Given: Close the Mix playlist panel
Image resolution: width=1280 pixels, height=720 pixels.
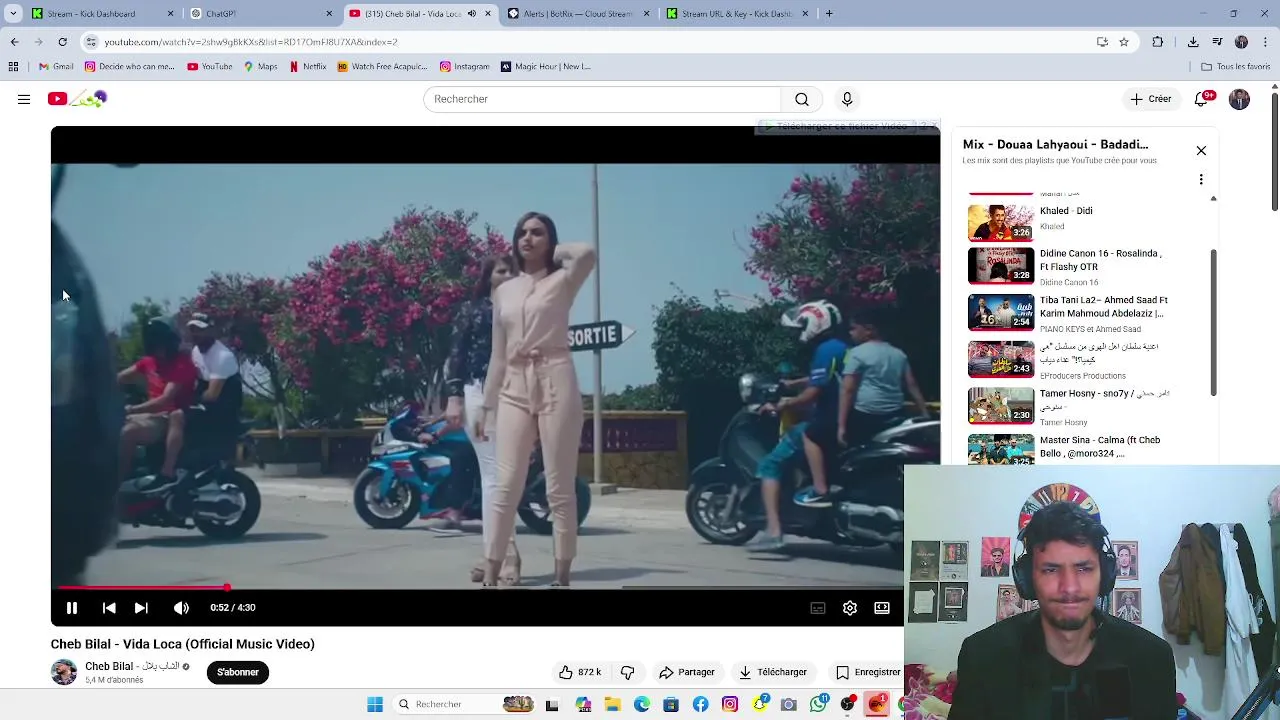Looking at the screenshot, I should pyautogui.click(x=1201, y=150).
